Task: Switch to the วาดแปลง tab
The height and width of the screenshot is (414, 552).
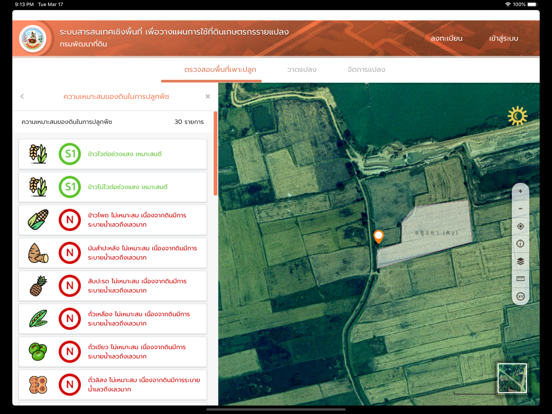Action: (x=302, y=70)
